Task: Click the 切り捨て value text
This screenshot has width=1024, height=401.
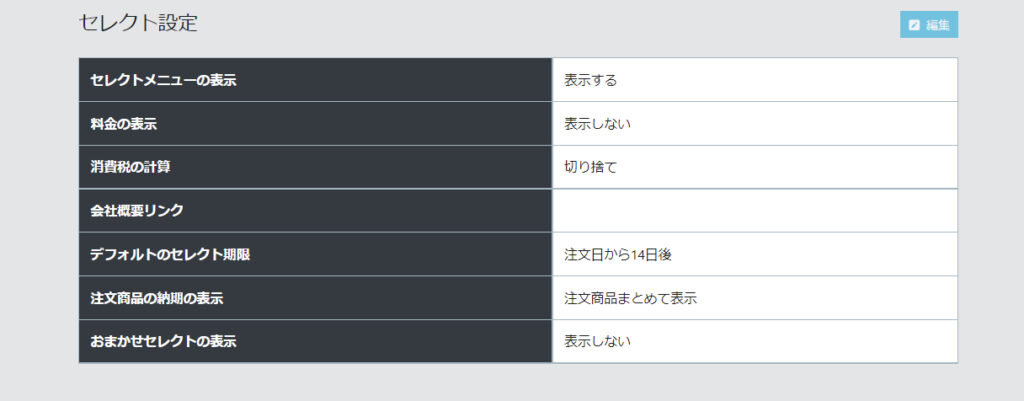Action: tap(590, 167)
